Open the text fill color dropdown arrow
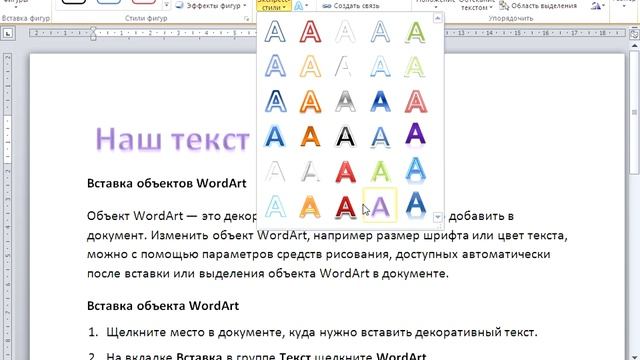 (x=307, y=5)
